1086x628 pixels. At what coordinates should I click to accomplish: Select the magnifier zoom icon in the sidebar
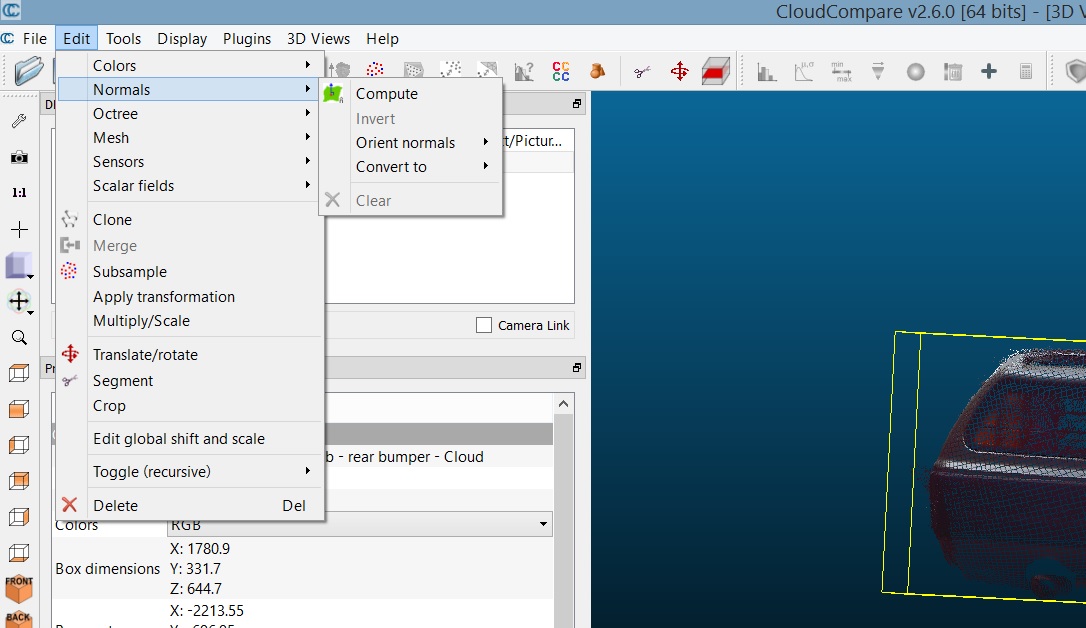coord(19,338)
